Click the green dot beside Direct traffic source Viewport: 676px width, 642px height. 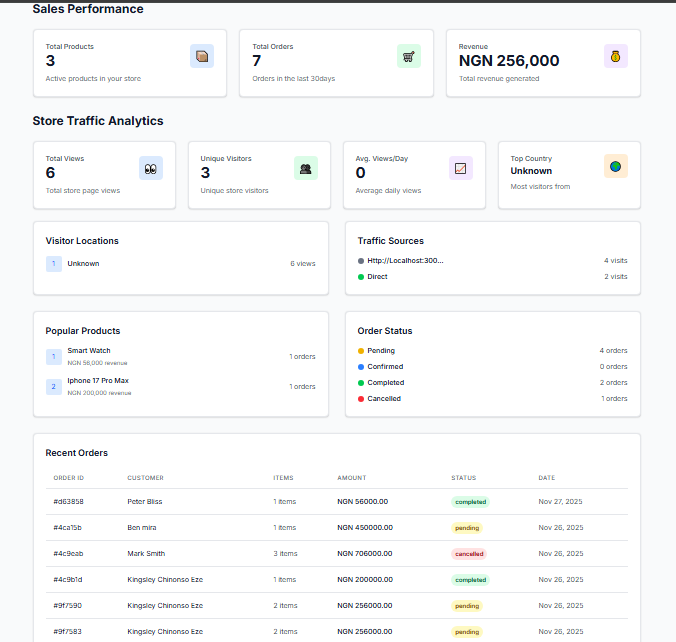pos(361,277)
